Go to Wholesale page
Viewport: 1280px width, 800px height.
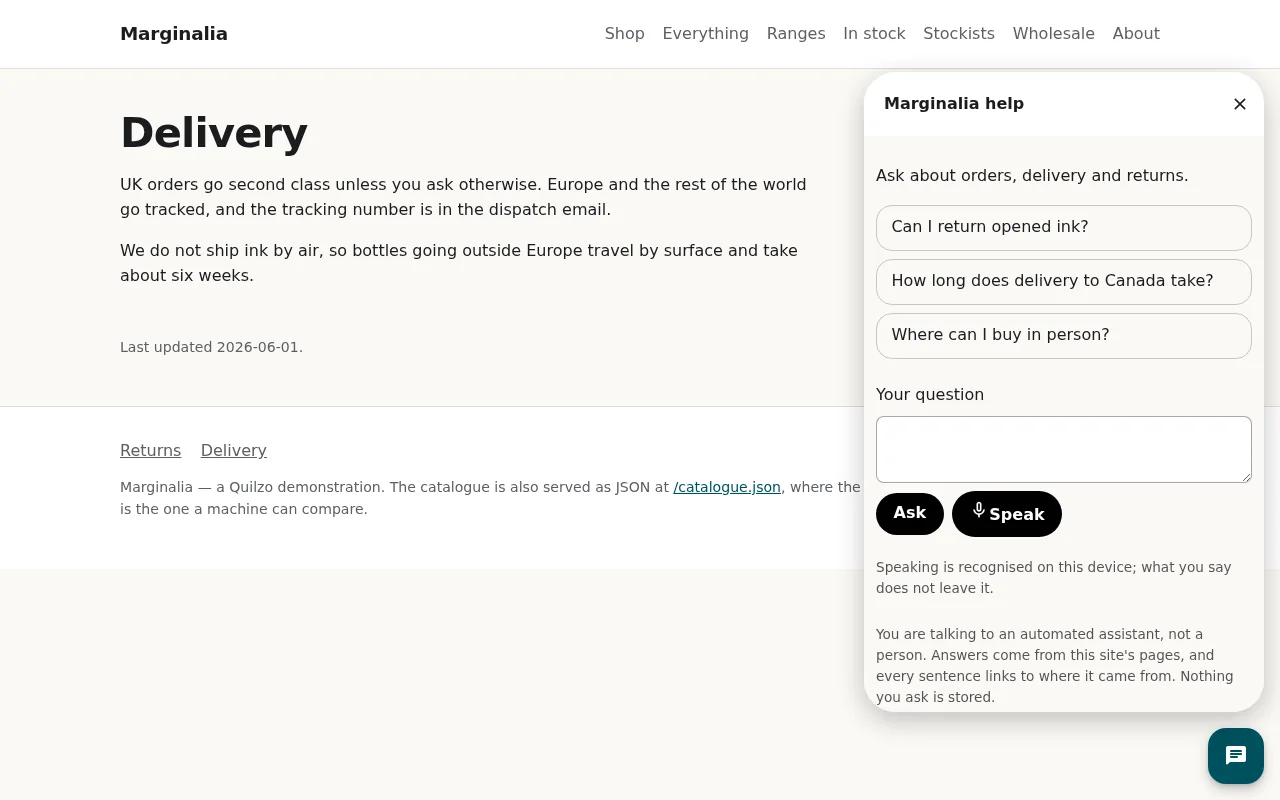[1054, 34]
